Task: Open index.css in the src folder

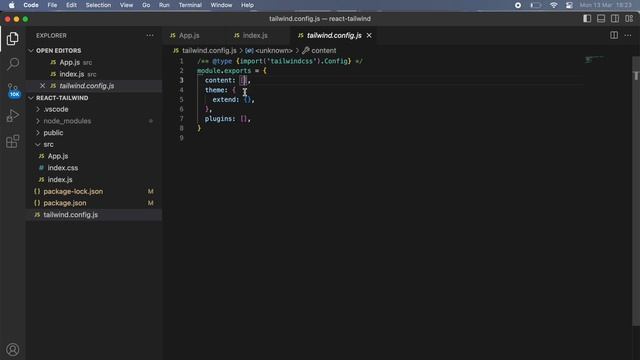Action: click(94, 168)
